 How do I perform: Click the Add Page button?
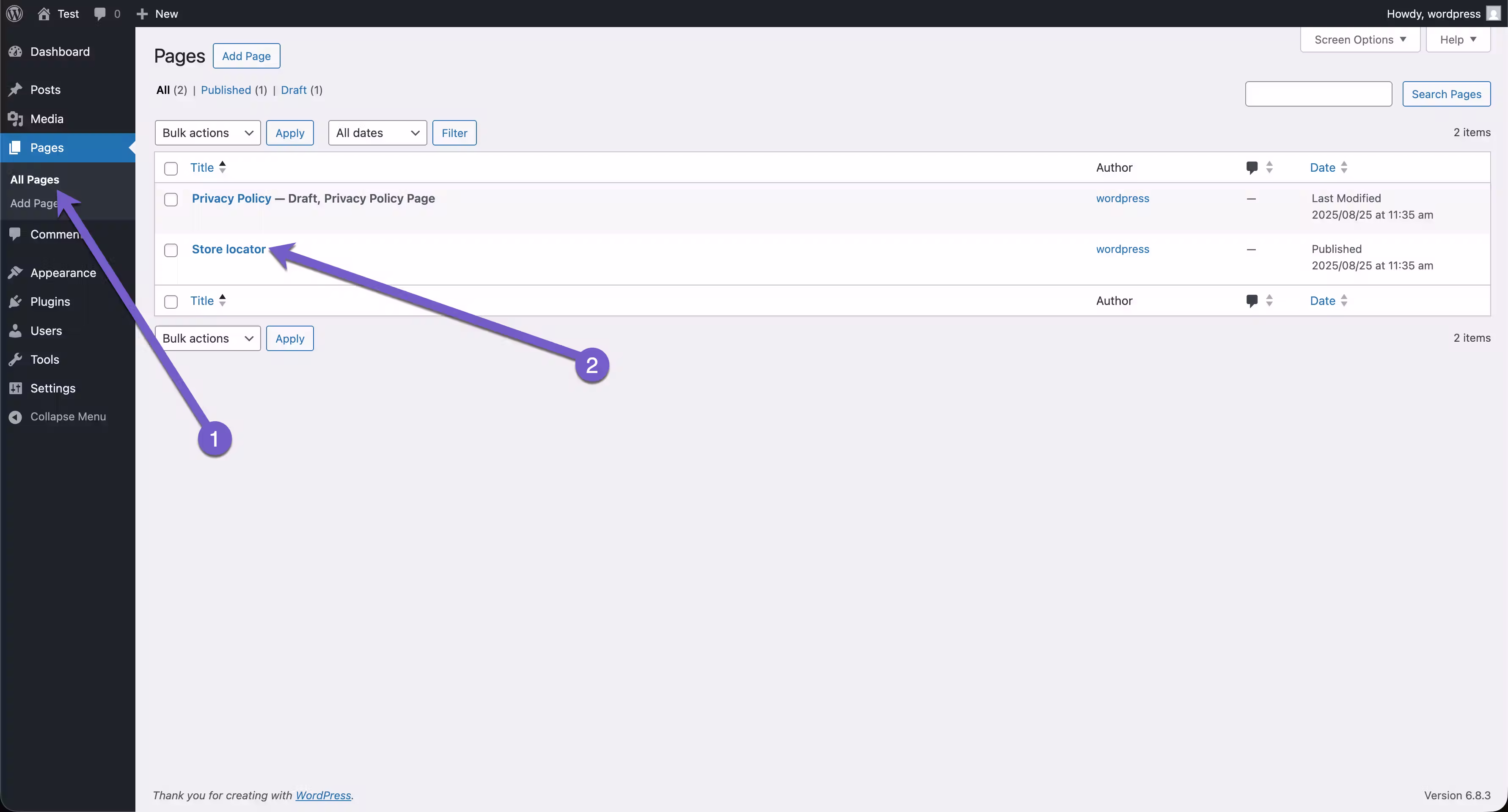click(246, 55)
